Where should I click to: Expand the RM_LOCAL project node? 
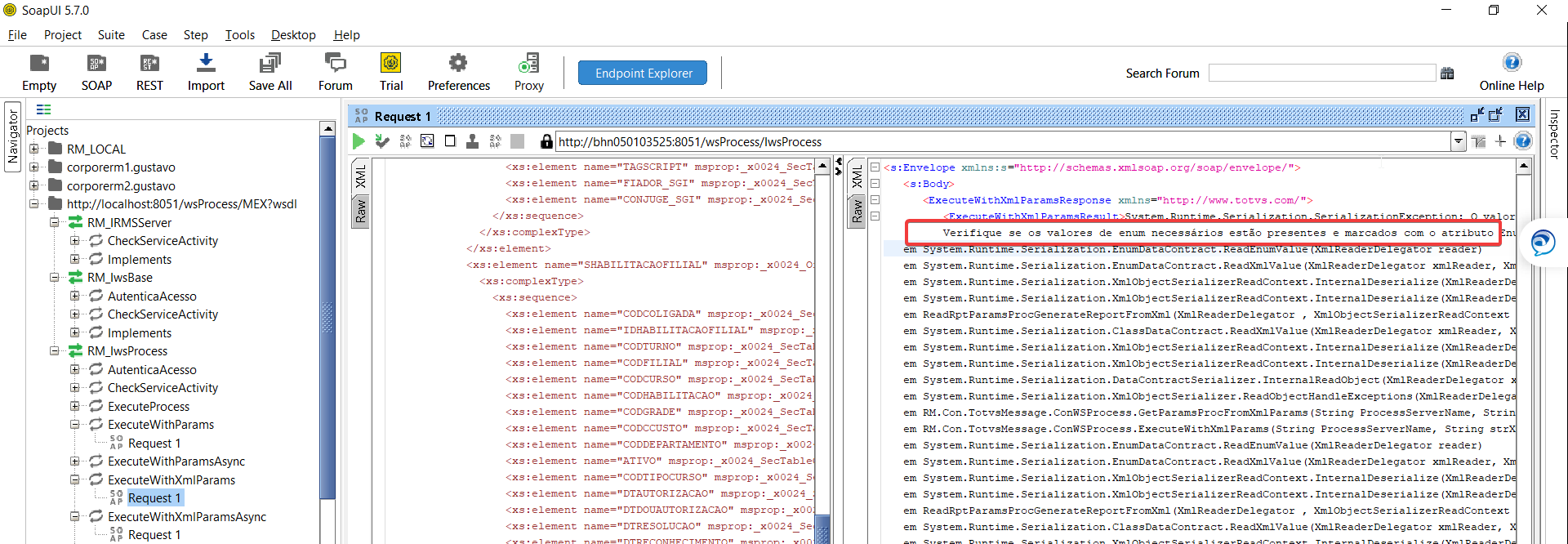(x=34, y=149)
